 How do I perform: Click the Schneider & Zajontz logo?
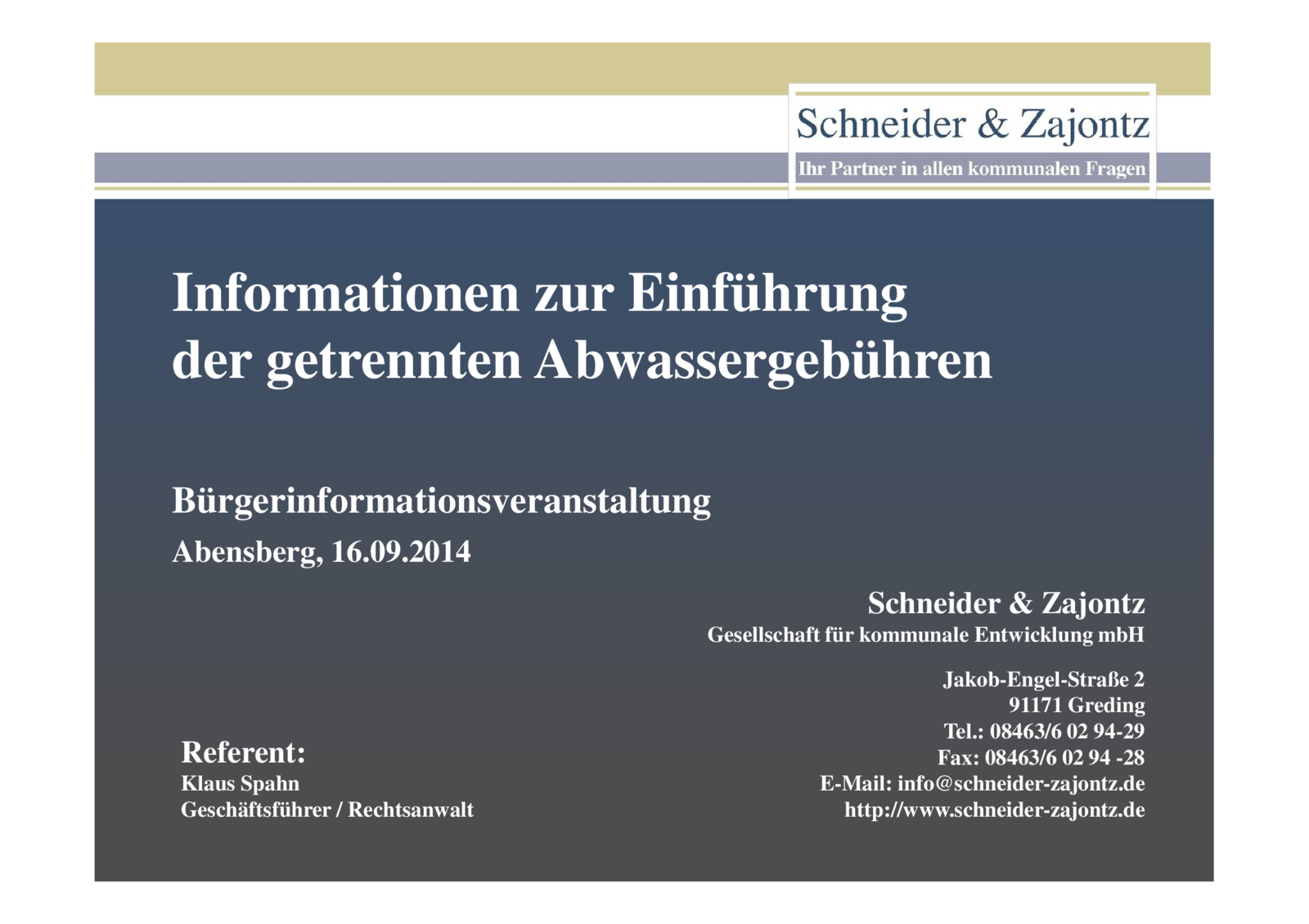(974, 123)
